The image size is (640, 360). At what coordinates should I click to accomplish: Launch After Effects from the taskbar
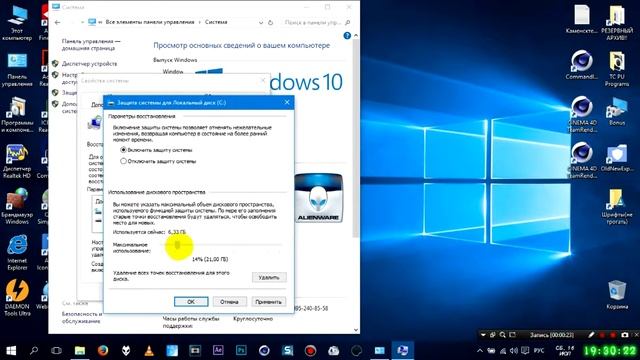pos(218,351)
